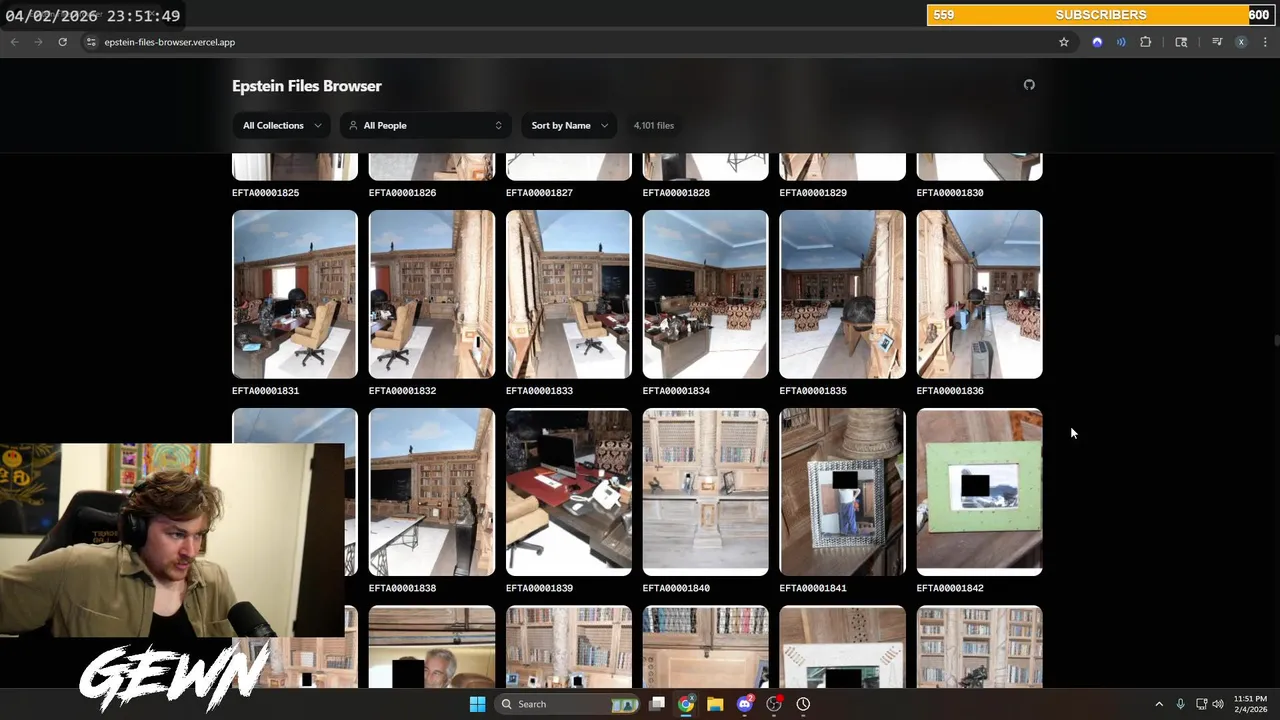Click the page vertical scrollbar thumb
Viewport: 1280px width, 720px height.
coord(1276,341)
